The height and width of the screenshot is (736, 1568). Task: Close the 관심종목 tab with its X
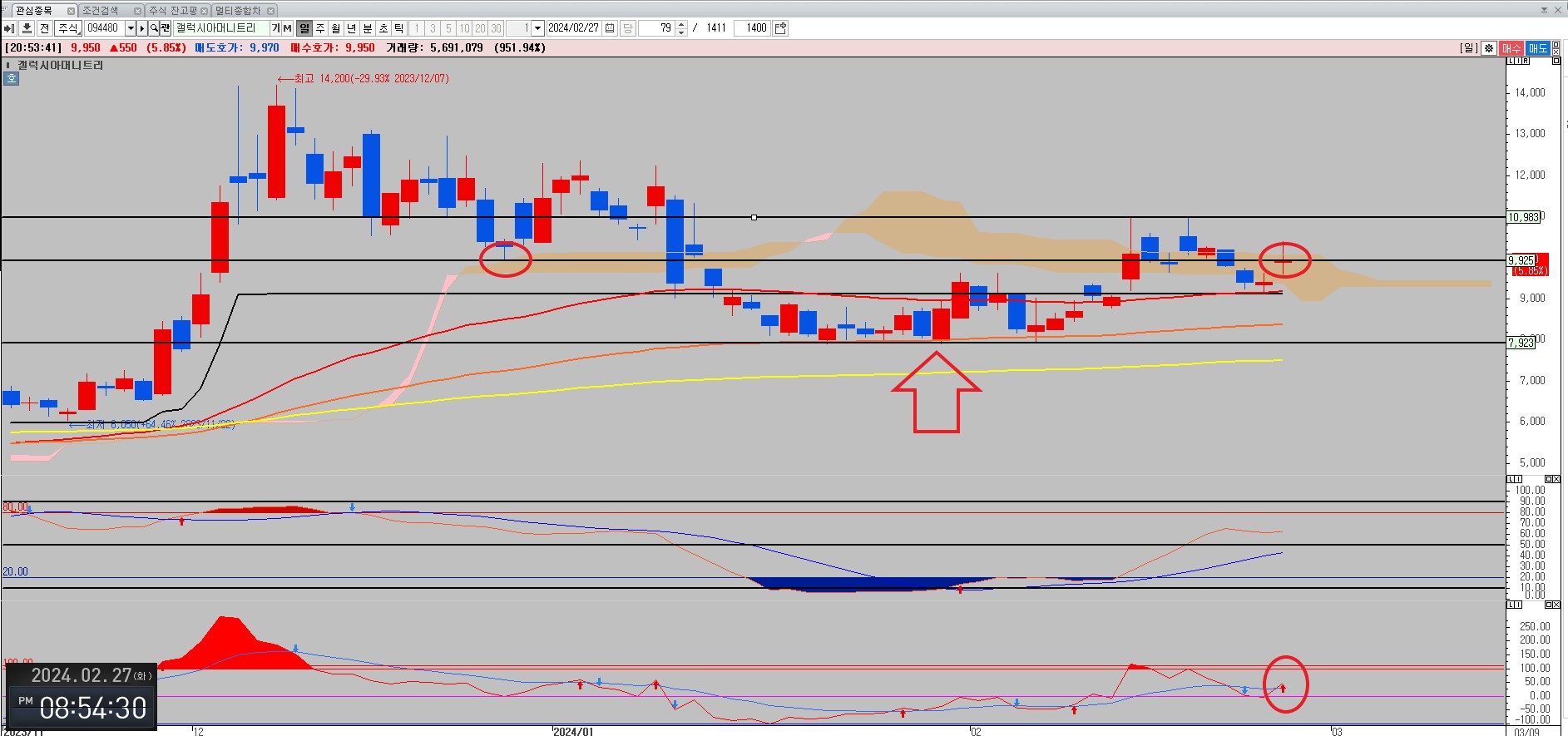(x=71, y=11)
